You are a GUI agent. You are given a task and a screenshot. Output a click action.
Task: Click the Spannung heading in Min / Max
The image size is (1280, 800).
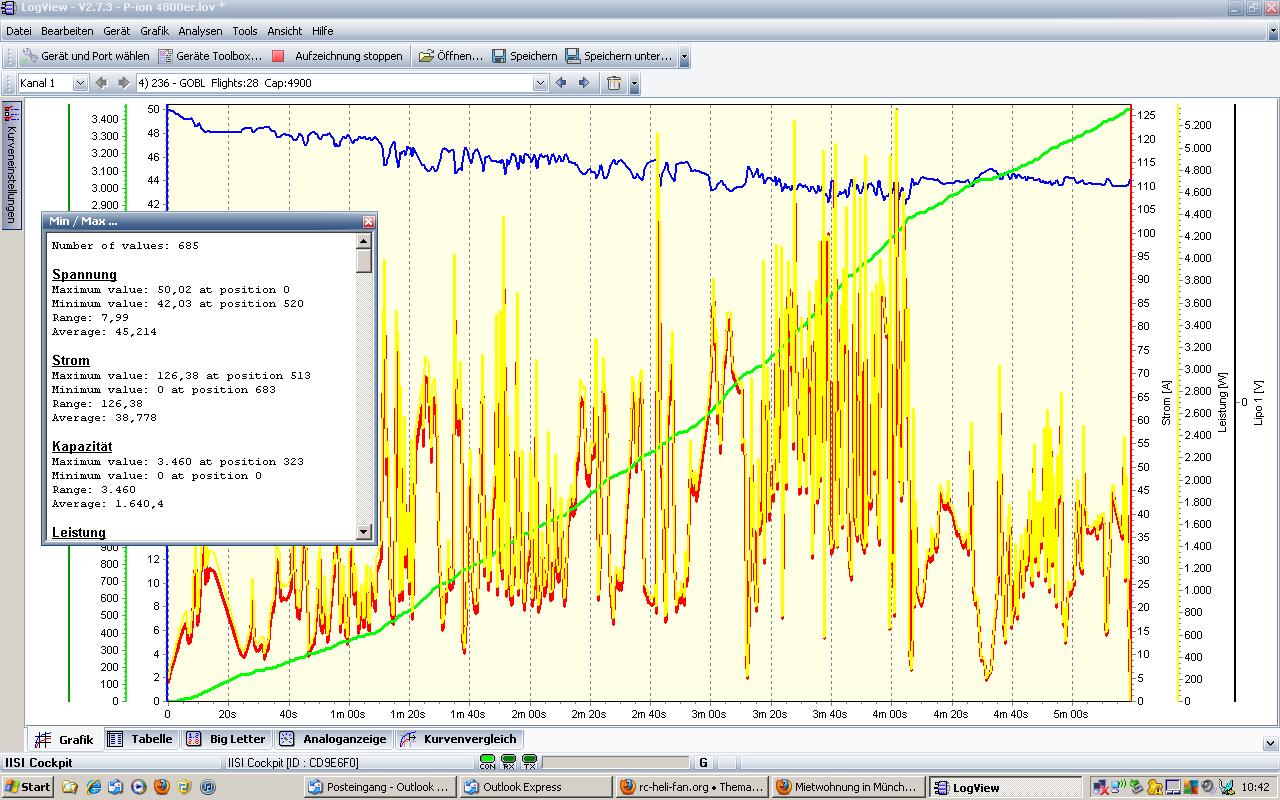click(x=84, y=274)
